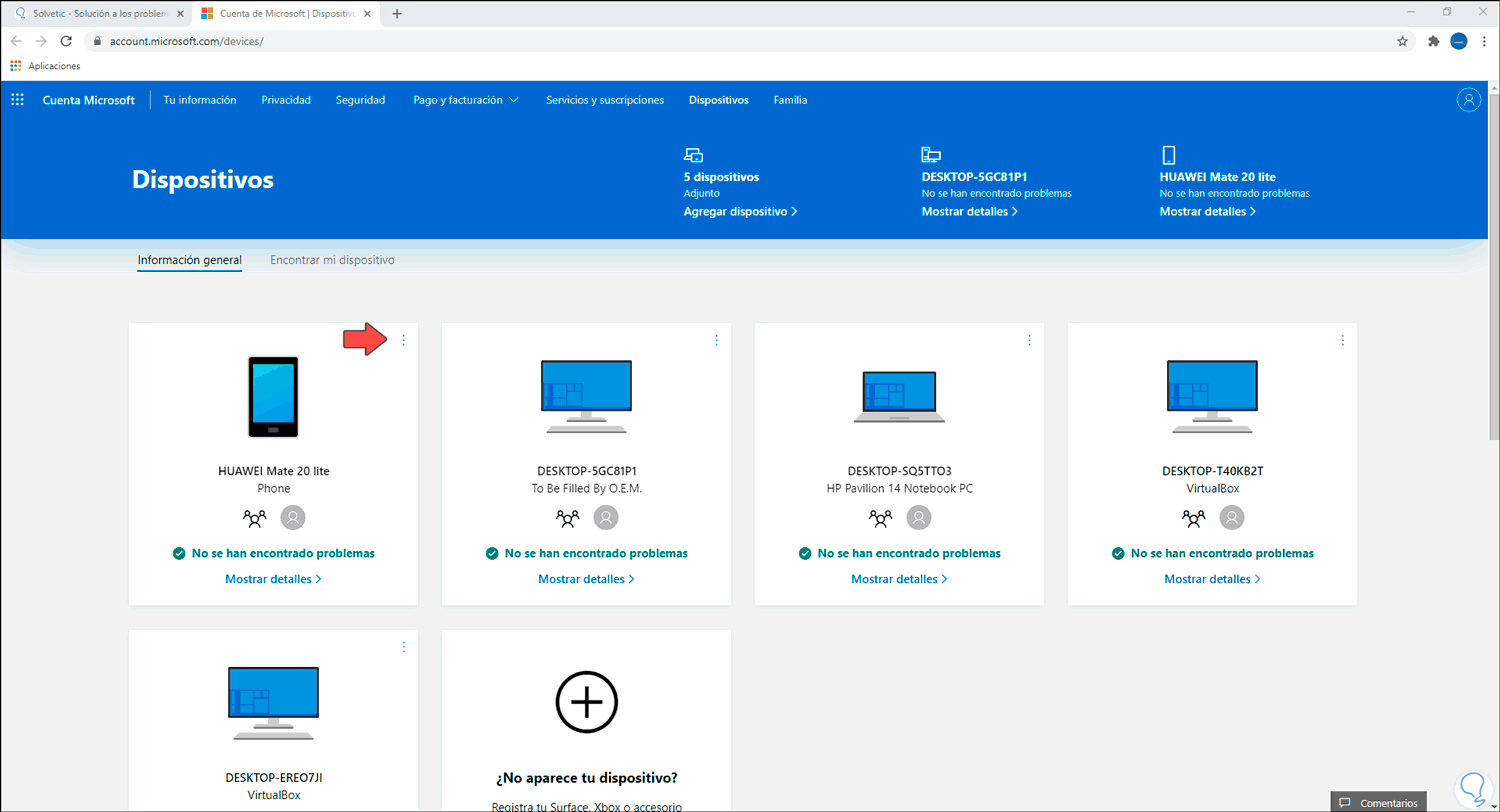Image resolution: width=1500 pixels, height=812 pixels.
Task: Show details on DESKTOP-5GC81P1 card
Action: pos(586,579)
